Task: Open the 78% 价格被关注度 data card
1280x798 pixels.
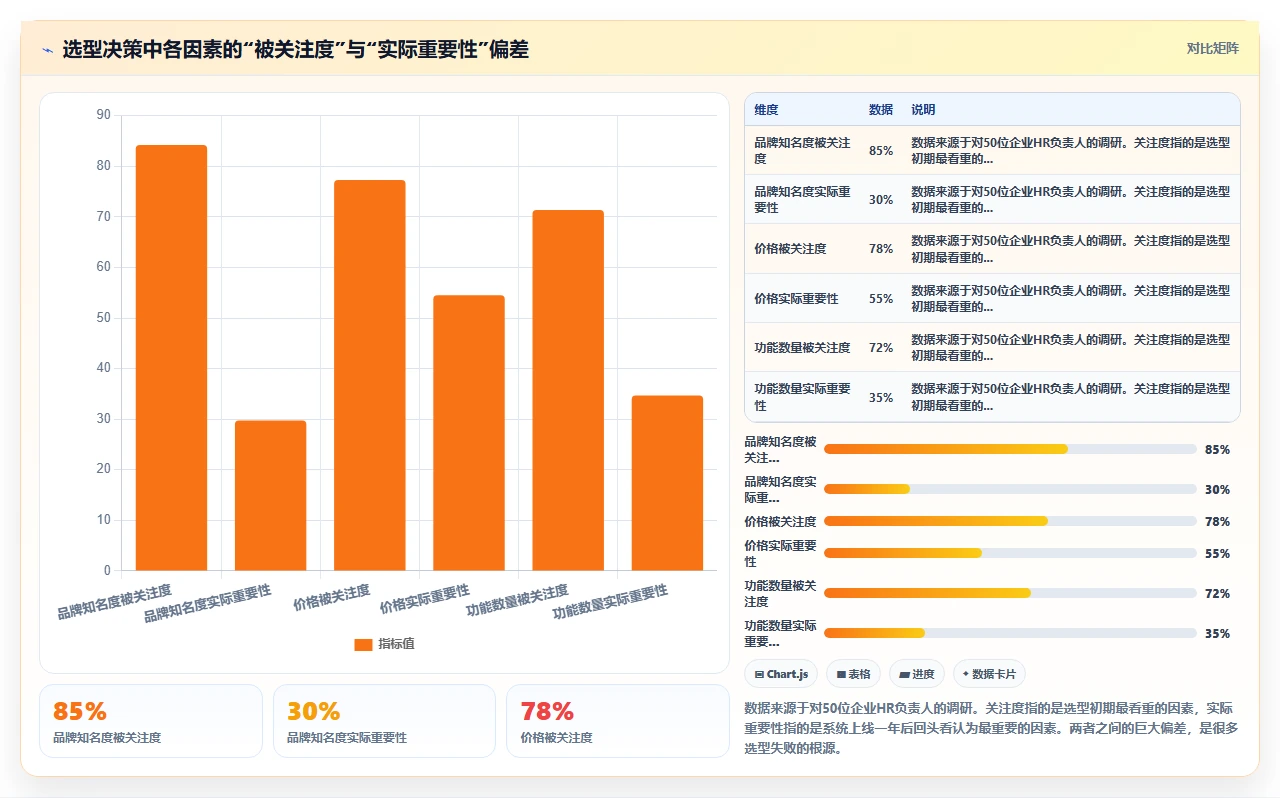Action: (x=618, y=721)
